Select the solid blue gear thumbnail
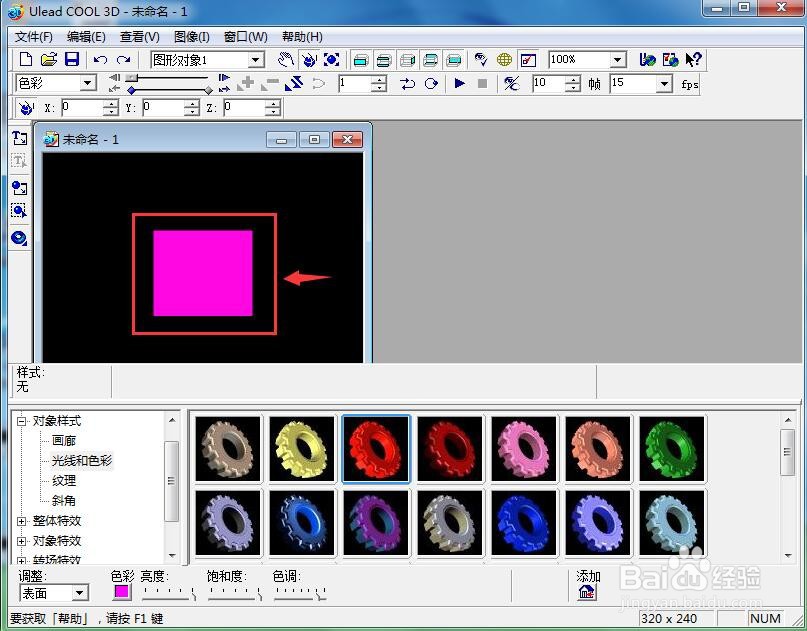The image size is (807, 631). point(524,523)
